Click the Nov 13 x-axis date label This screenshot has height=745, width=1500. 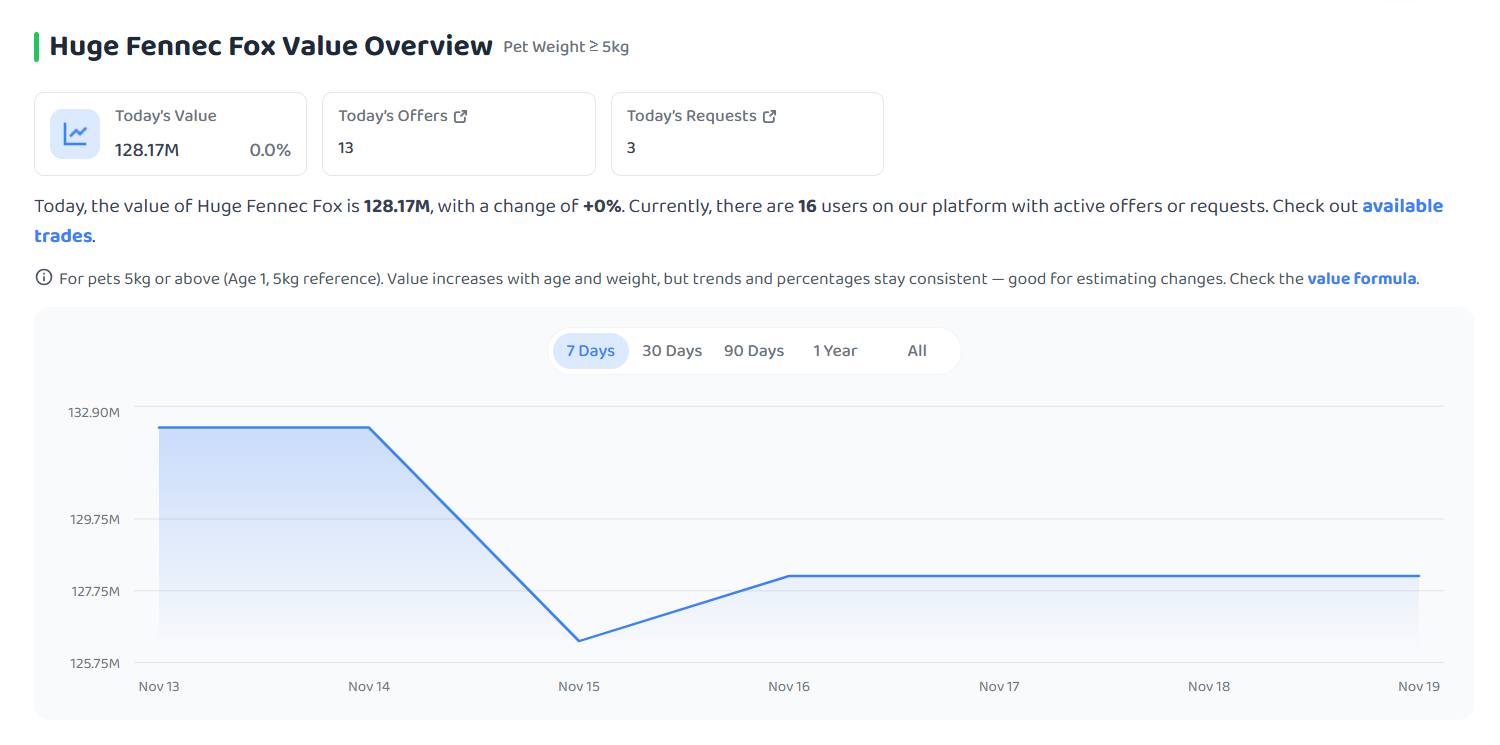coord(159,686)
